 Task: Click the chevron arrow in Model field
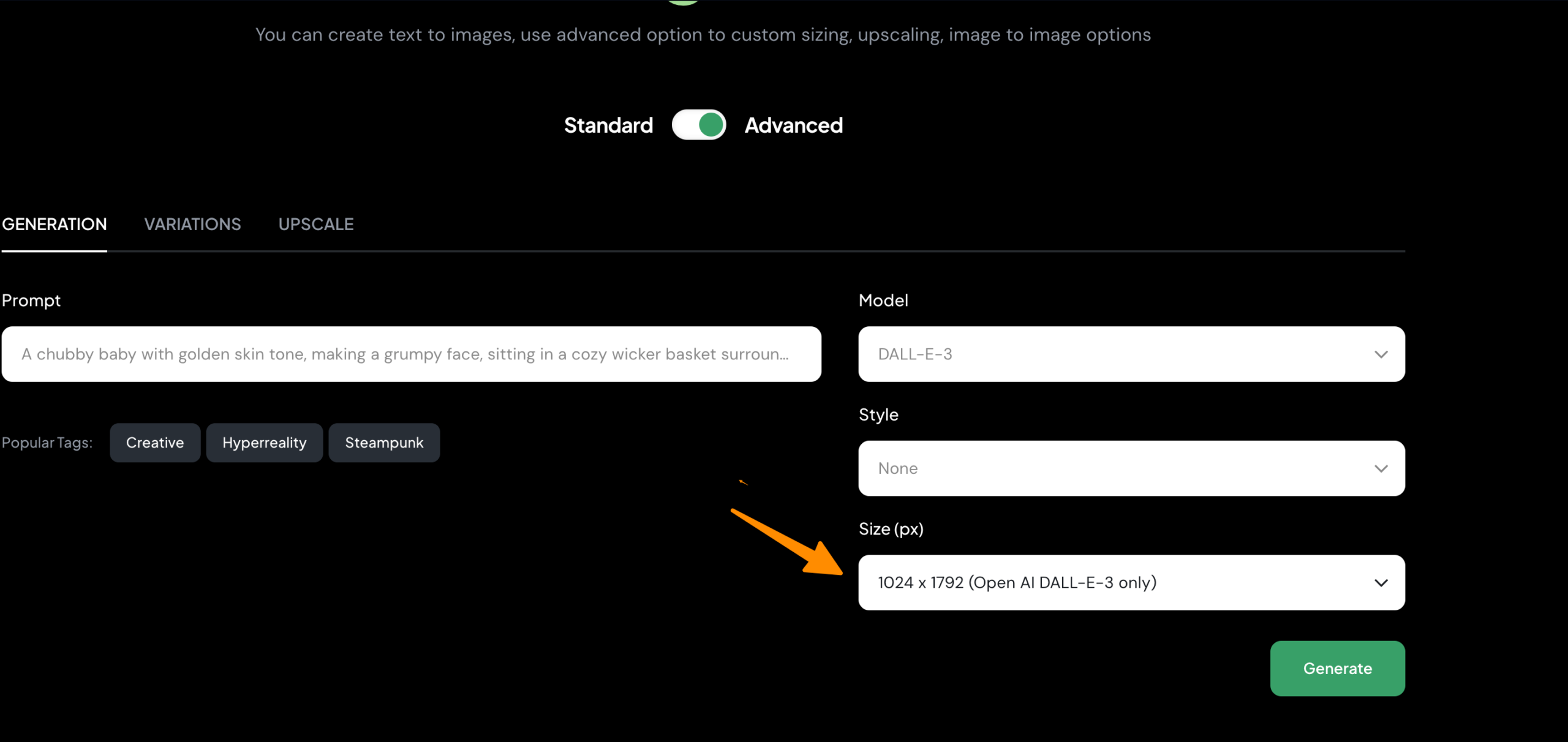[x=1381, y=354]
